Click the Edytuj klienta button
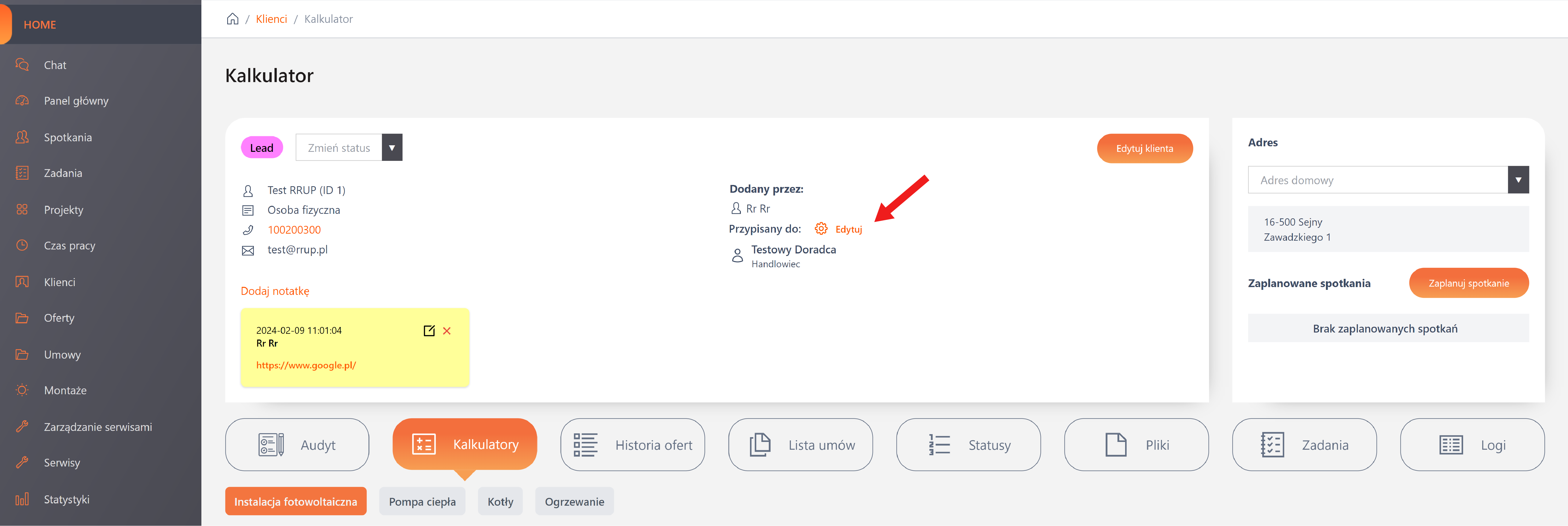This screenshot has height=526, width=1568. [x=1144, y=149]
